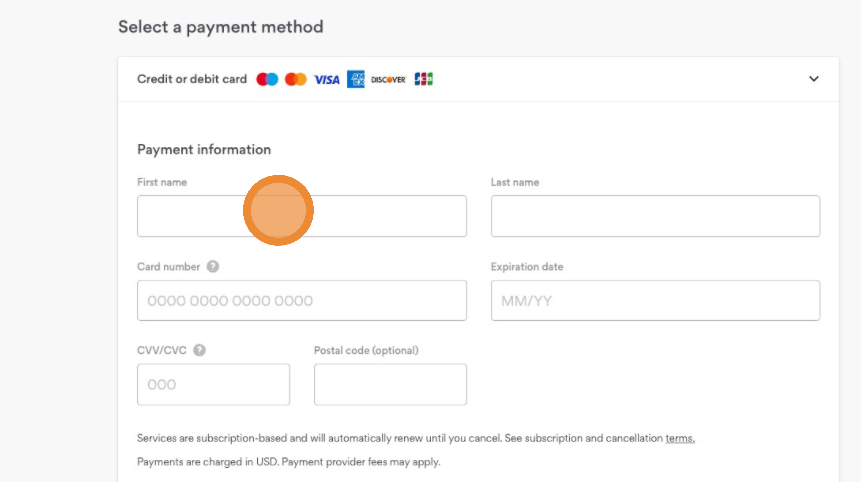Viewport: 861px width, 482px height.
Task: Click the CVV/CVC input box
Action: tap(214, 384)
